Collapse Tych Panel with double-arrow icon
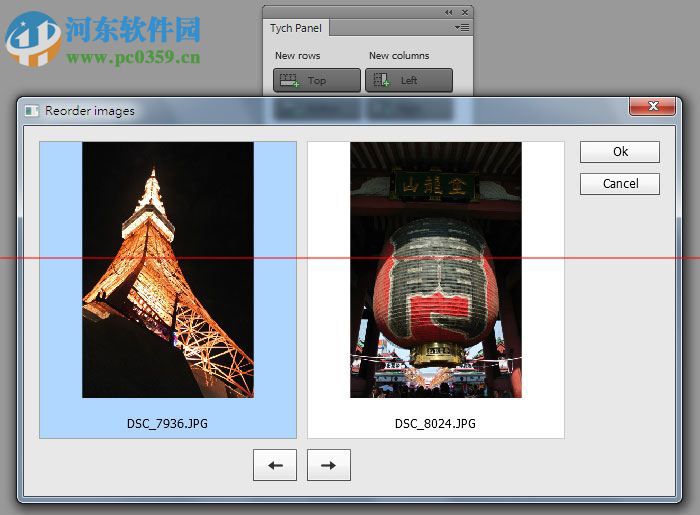The width and height of the screenshot is (700, 515). point(449,12)
